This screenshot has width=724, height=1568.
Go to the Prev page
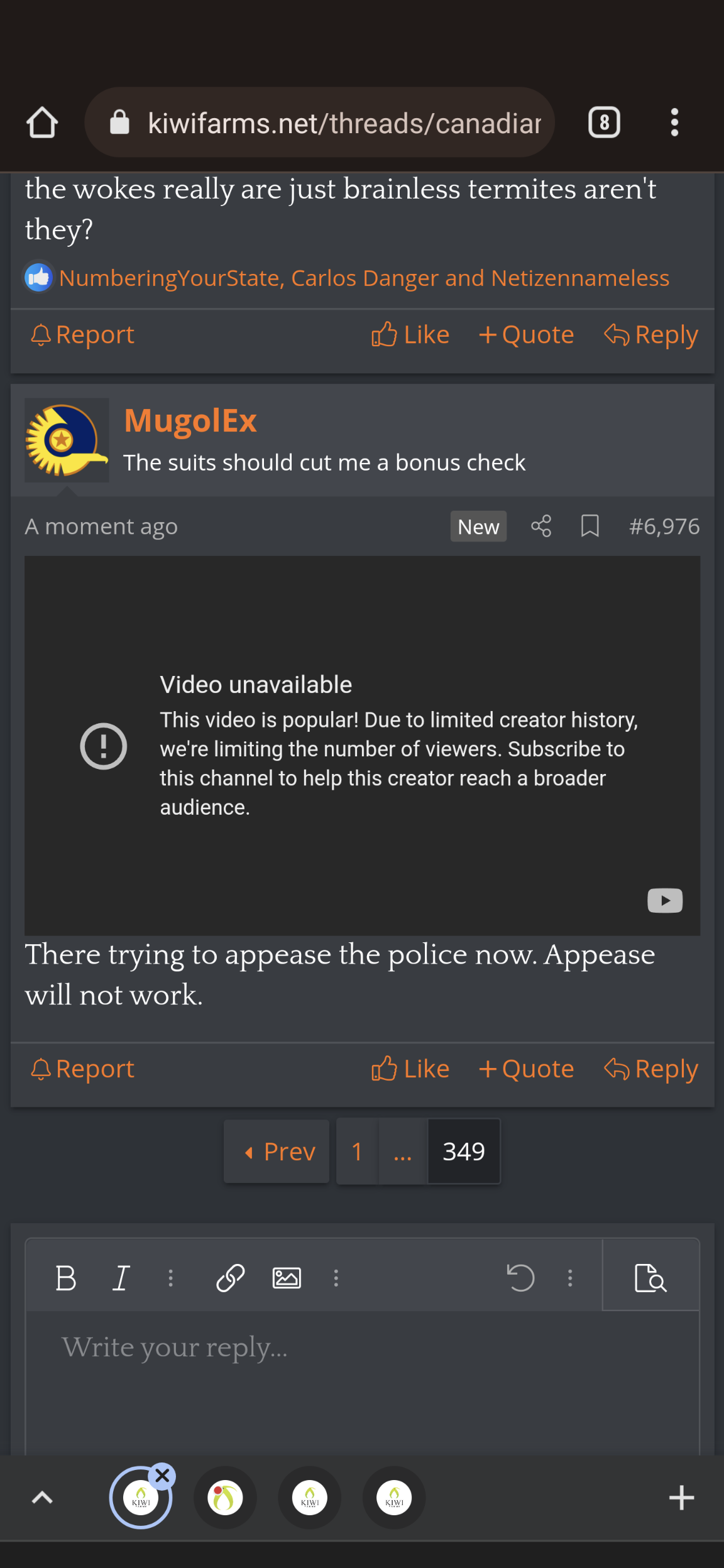click(x=277, y=1151)
